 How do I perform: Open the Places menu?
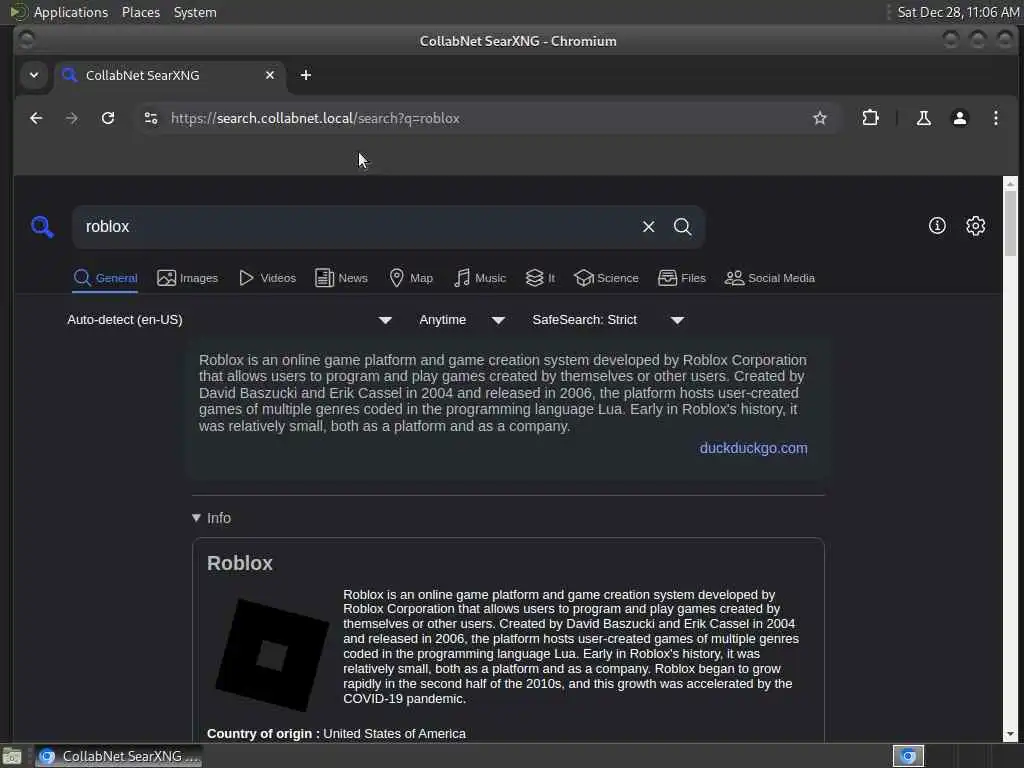(141, 12)
